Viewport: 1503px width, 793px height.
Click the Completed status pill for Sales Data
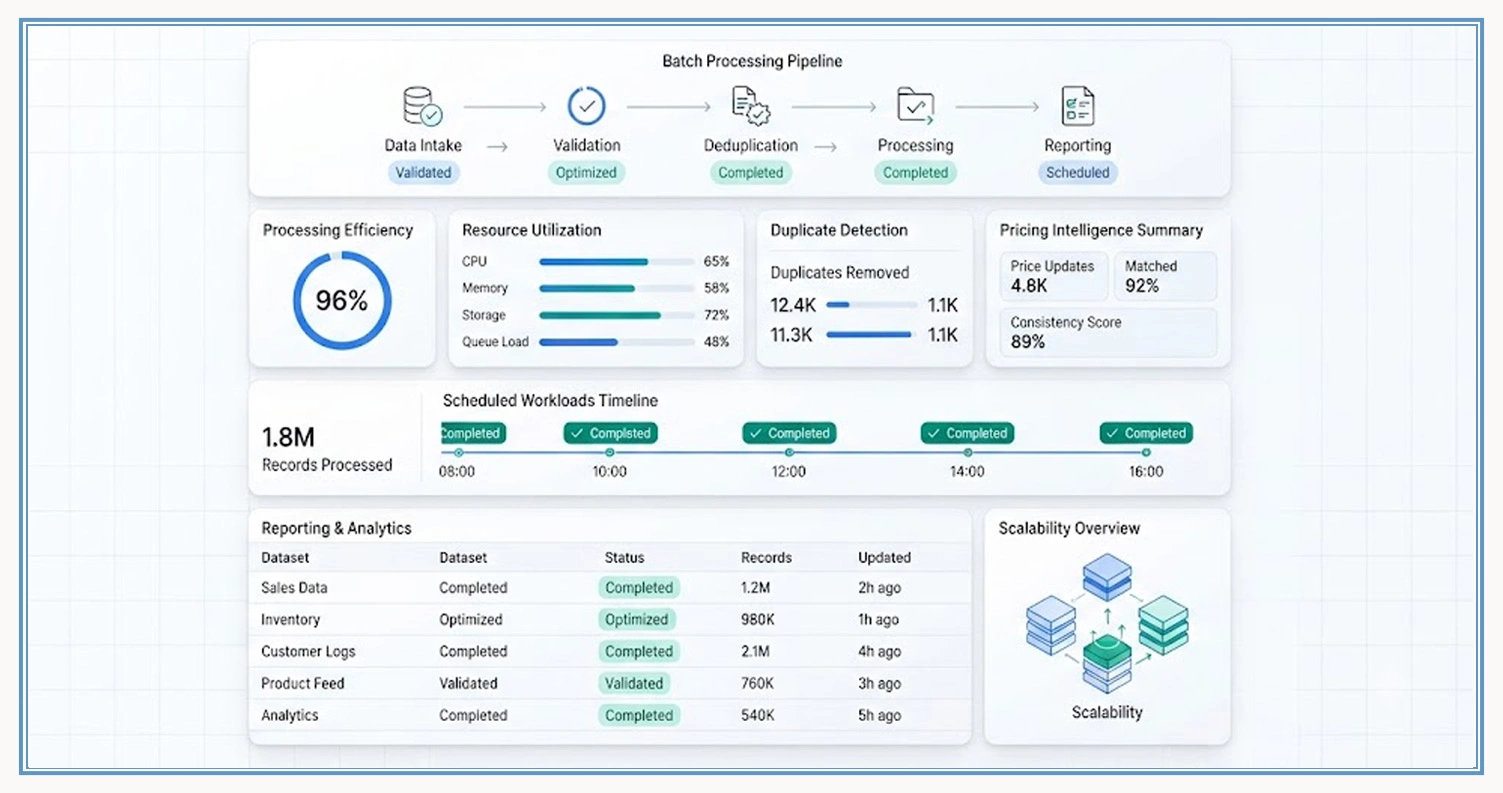tap(639, 588)
